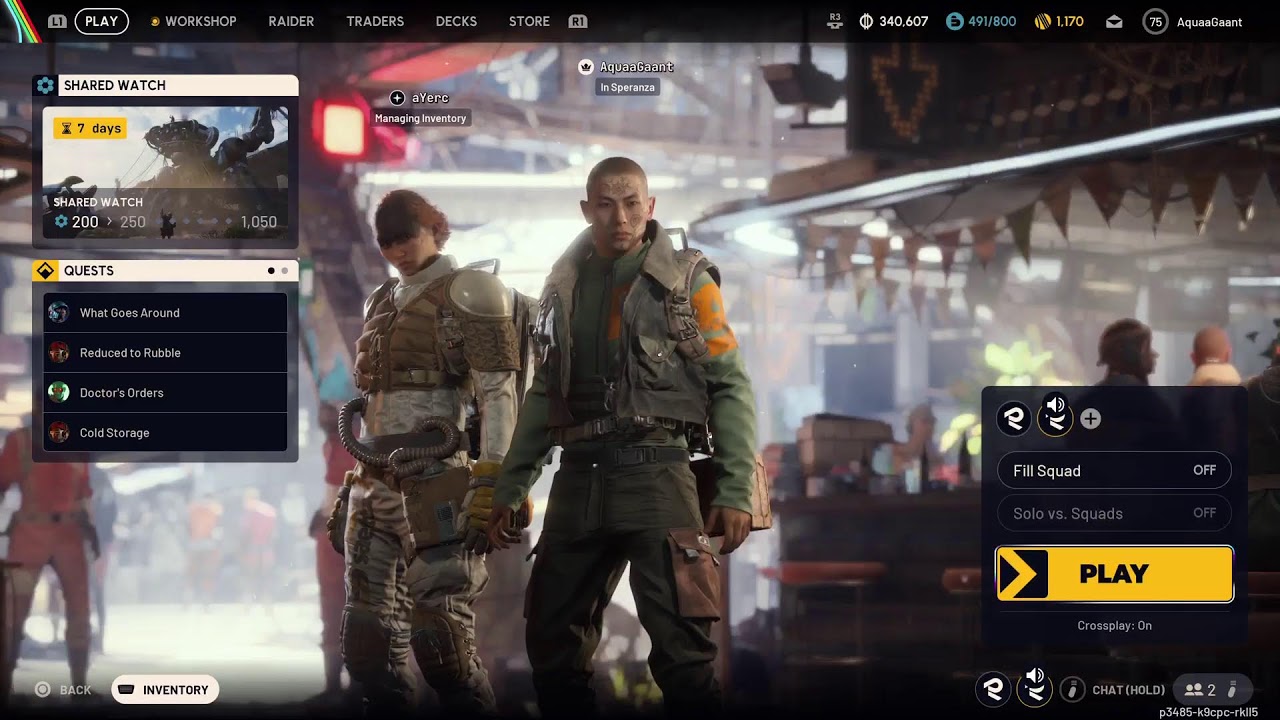This screenshot has height=720, width=1280.
Task: Open the INVENTORY button
Action: click(165, 690)
